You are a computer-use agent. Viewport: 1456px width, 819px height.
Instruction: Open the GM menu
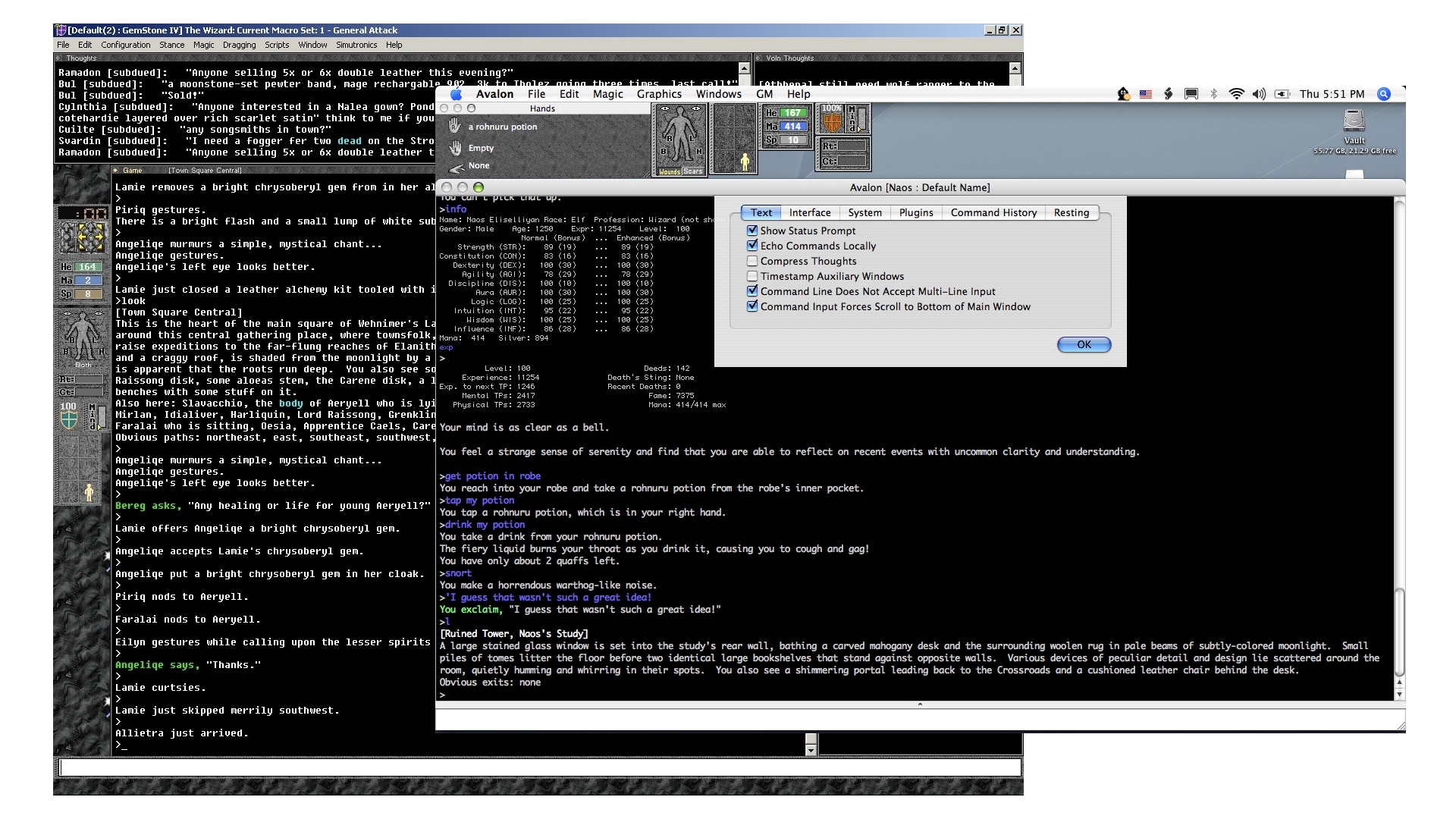coord(764,94)
